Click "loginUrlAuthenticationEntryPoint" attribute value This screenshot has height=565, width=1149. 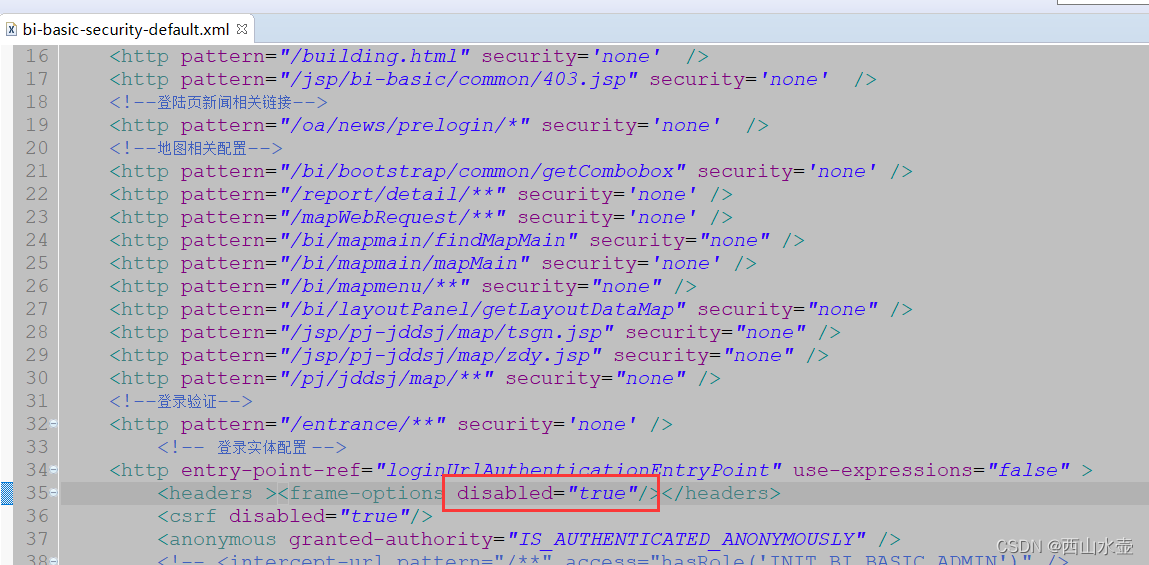[578, 470]
